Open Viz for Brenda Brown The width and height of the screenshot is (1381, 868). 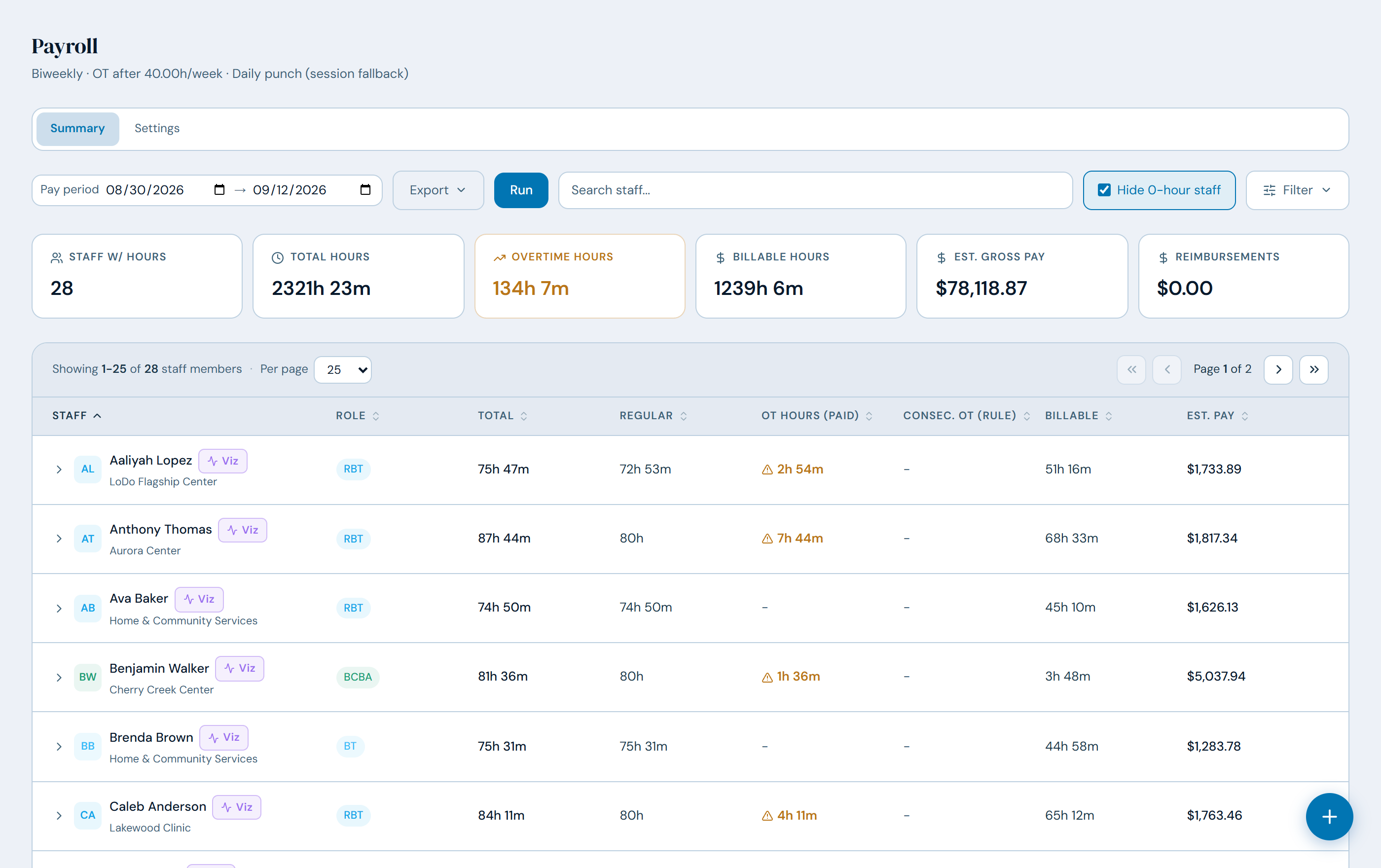pyautogui.click(x=223, y=737)
